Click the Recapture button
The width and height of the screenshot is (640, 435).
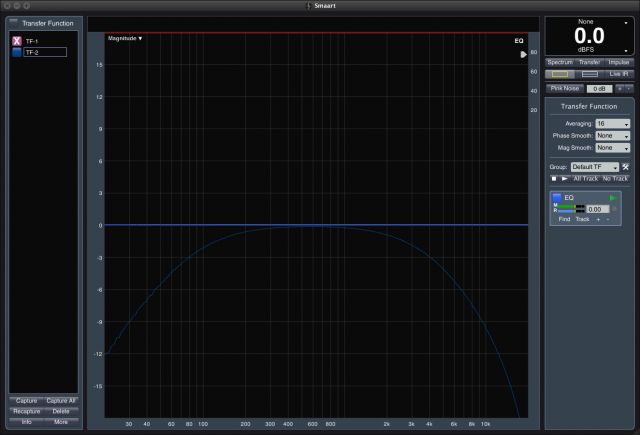click(26, 411)
